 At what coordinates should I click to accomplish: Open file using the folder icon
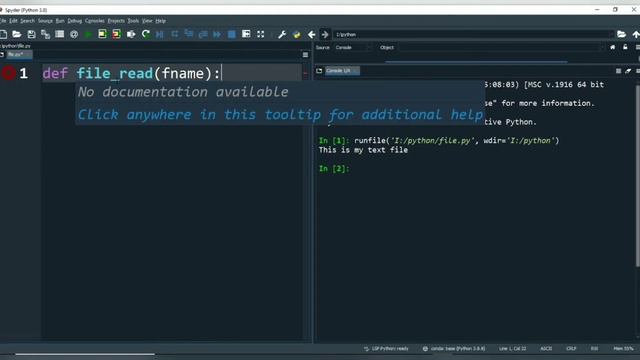point(17,34)
